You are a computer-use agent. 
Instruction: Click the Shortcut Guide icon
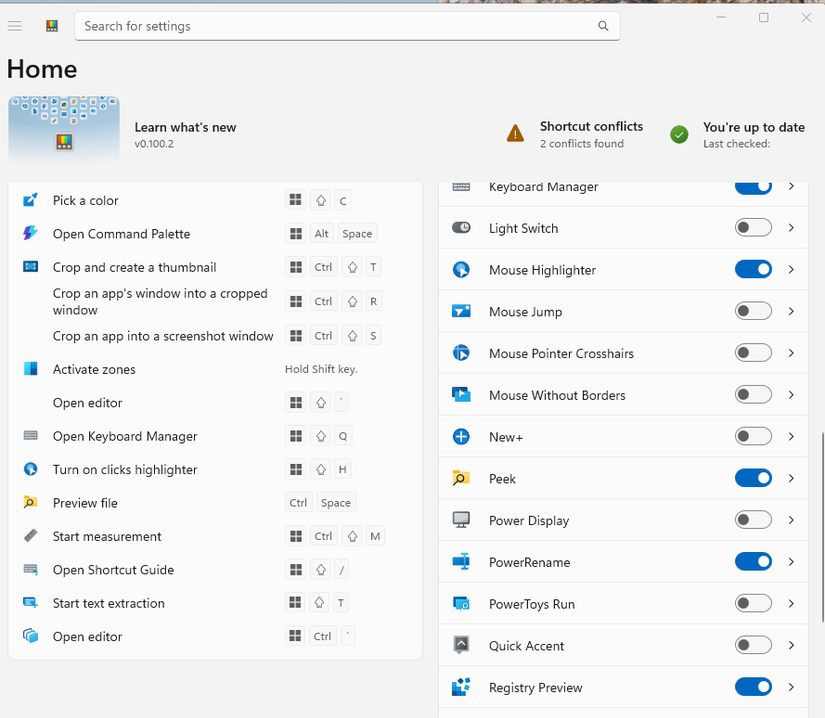31,569
